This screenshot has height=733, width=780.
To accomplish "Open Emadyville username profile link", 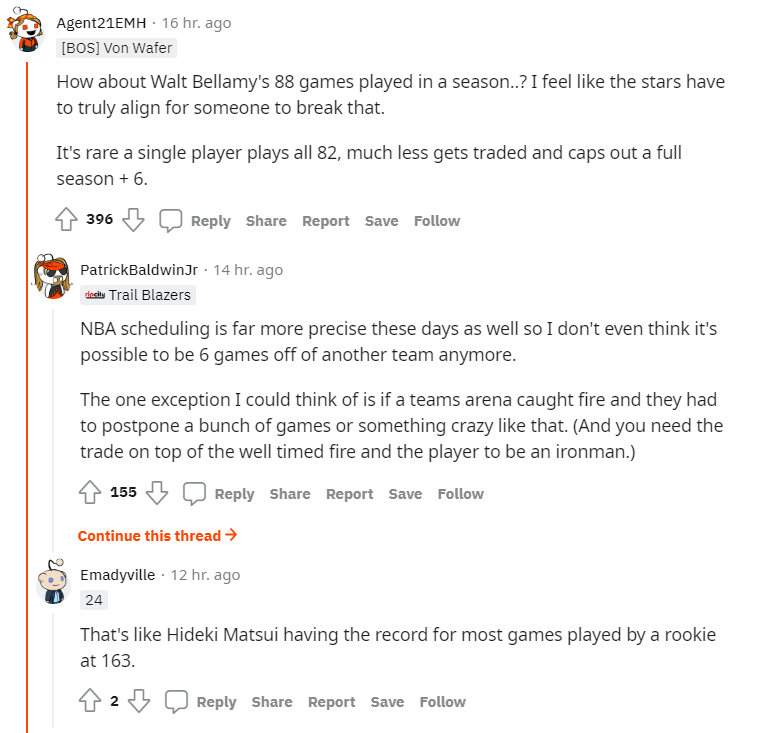I will pyautogui.click(x=118, y=575).
